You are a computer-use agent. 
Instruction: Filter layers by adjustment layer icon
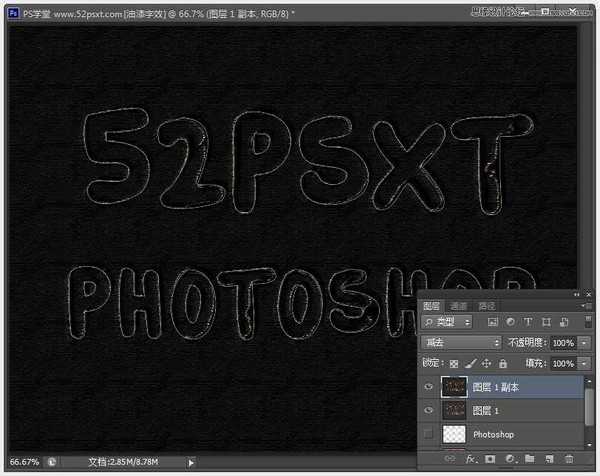pyautogui.click(x=510, y=322)
